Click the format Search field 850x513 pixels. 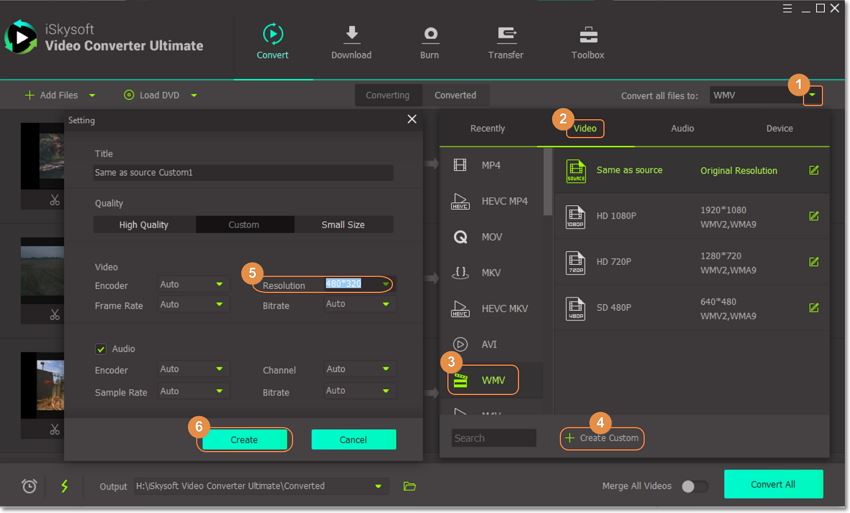[494, 438]
